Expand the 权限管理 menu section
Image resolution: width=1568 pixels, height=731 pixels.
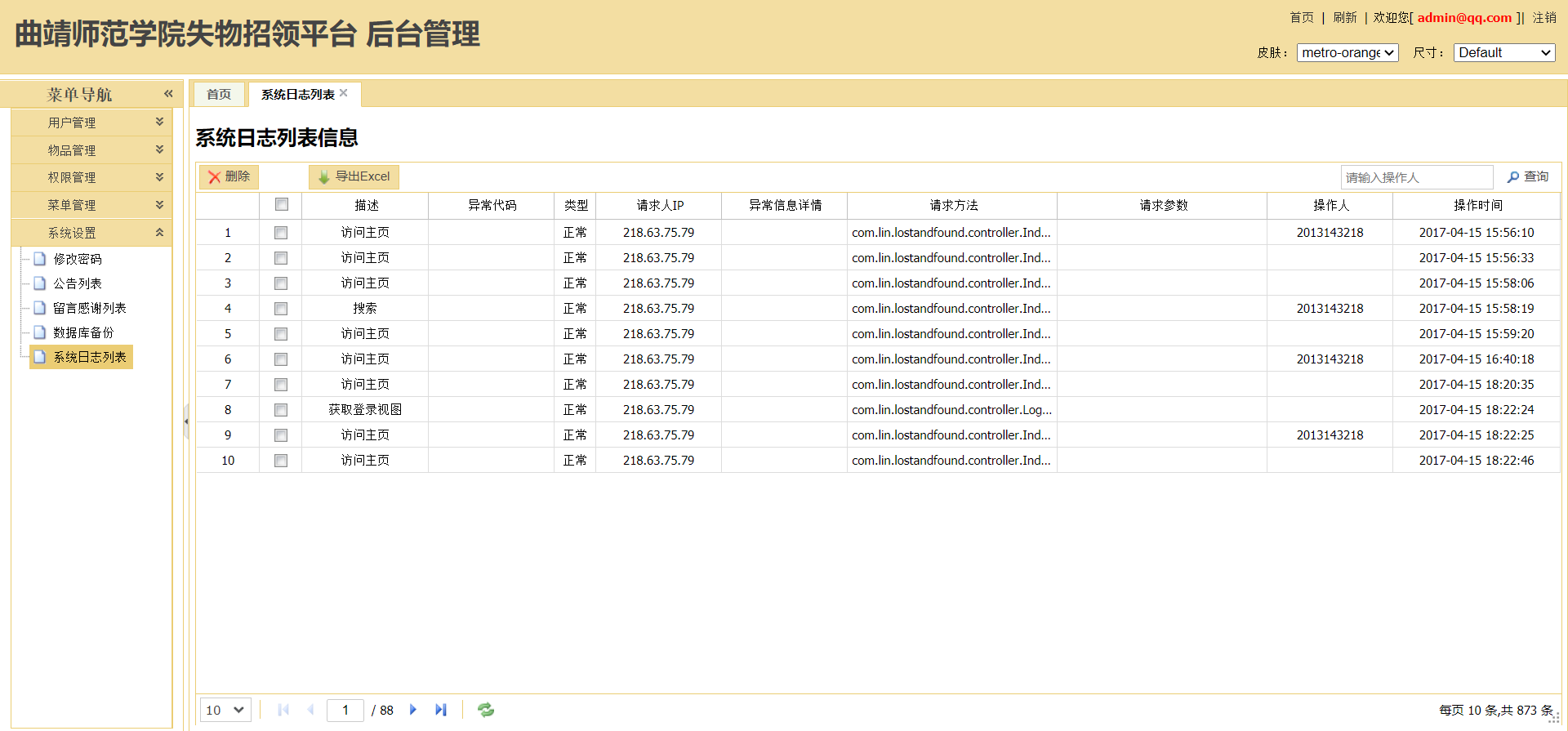[91, 177]
